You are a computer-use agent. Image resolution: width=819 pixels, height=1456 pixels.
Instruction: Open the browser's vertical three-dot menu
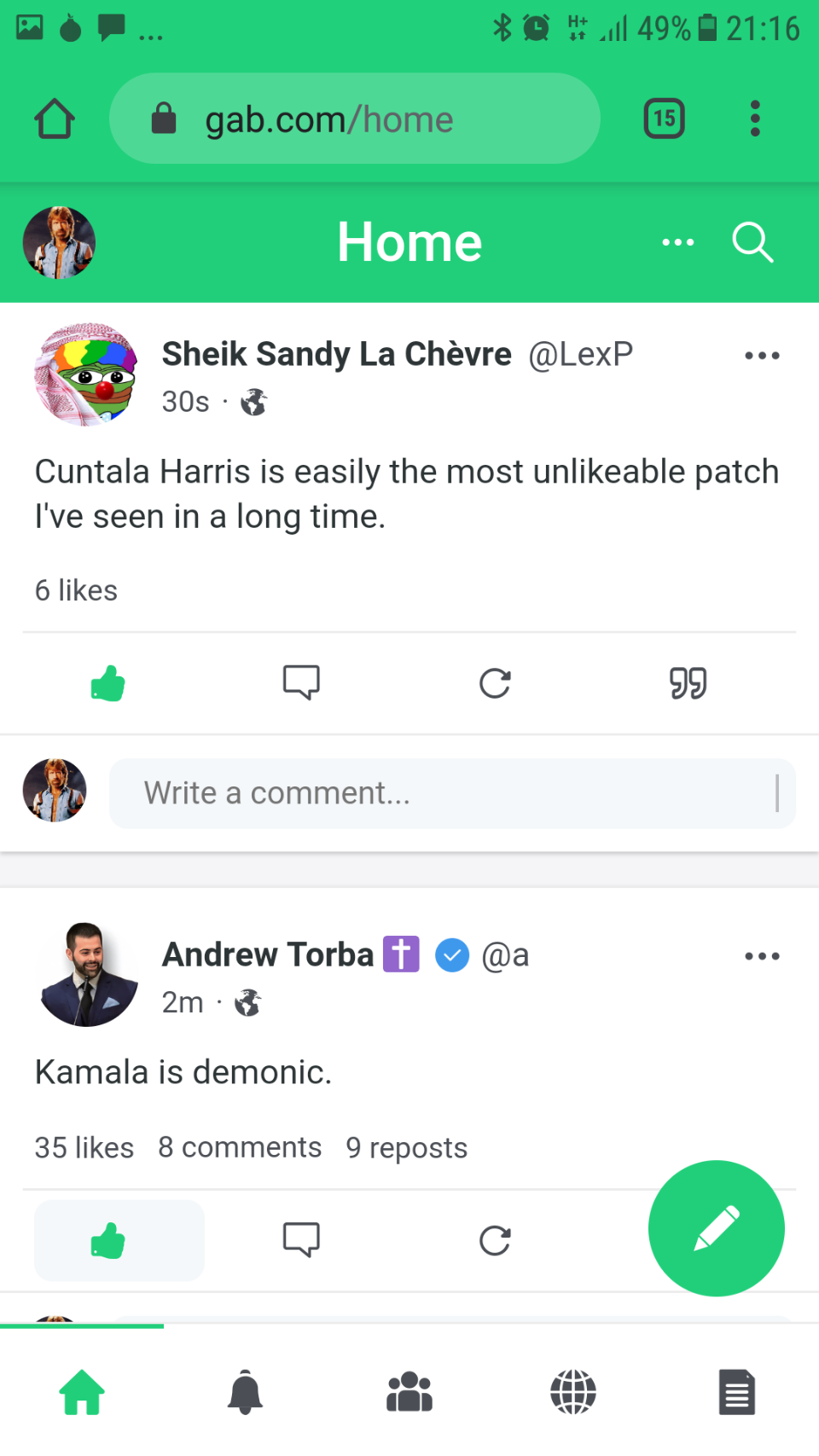point(755,119)
